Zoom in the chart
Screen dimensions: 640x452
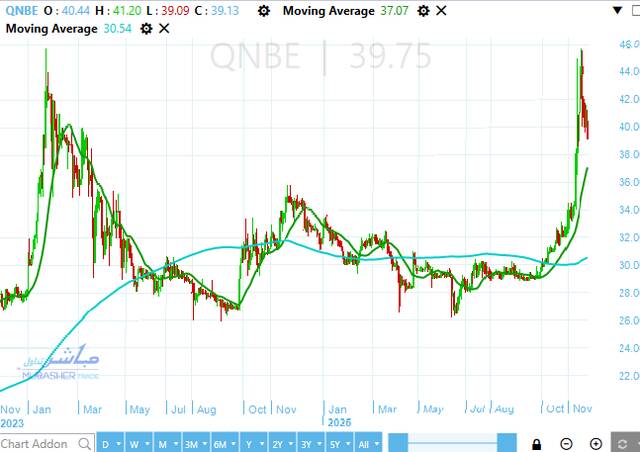[596, 443]
